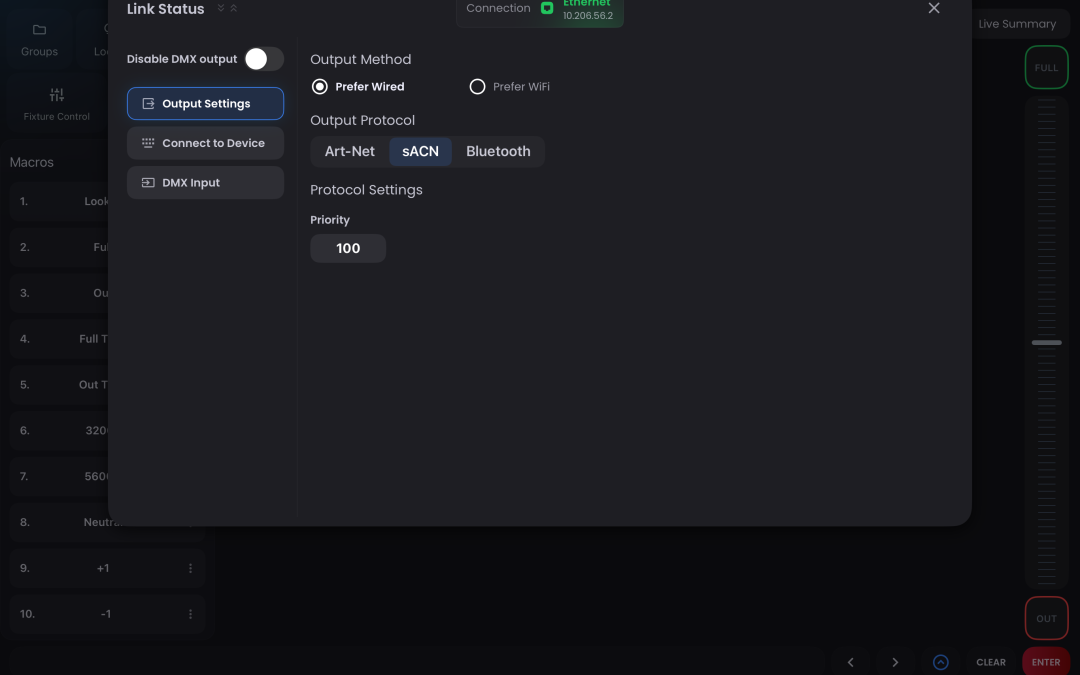Click the Output Settings icon
The image size is (1080, 675).
[x=148, y=103]
